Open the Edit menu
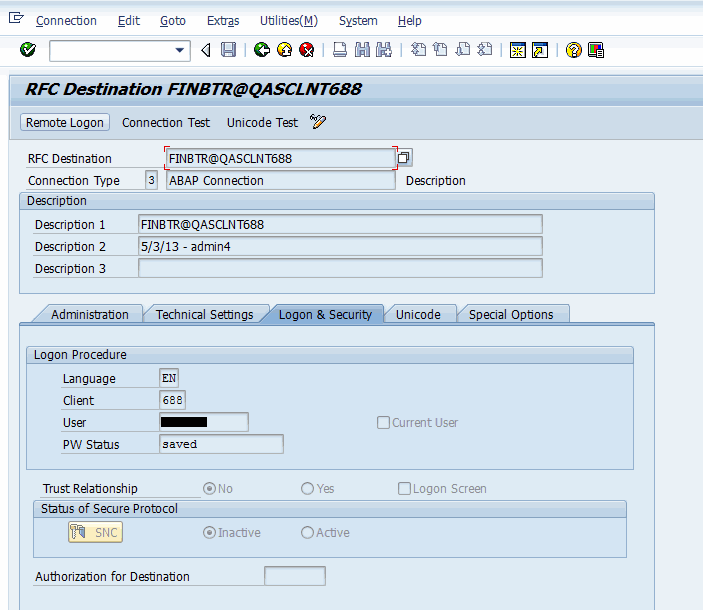Image resolution: width=703 pixels, height=610 pixels. [x=129, y=21]
